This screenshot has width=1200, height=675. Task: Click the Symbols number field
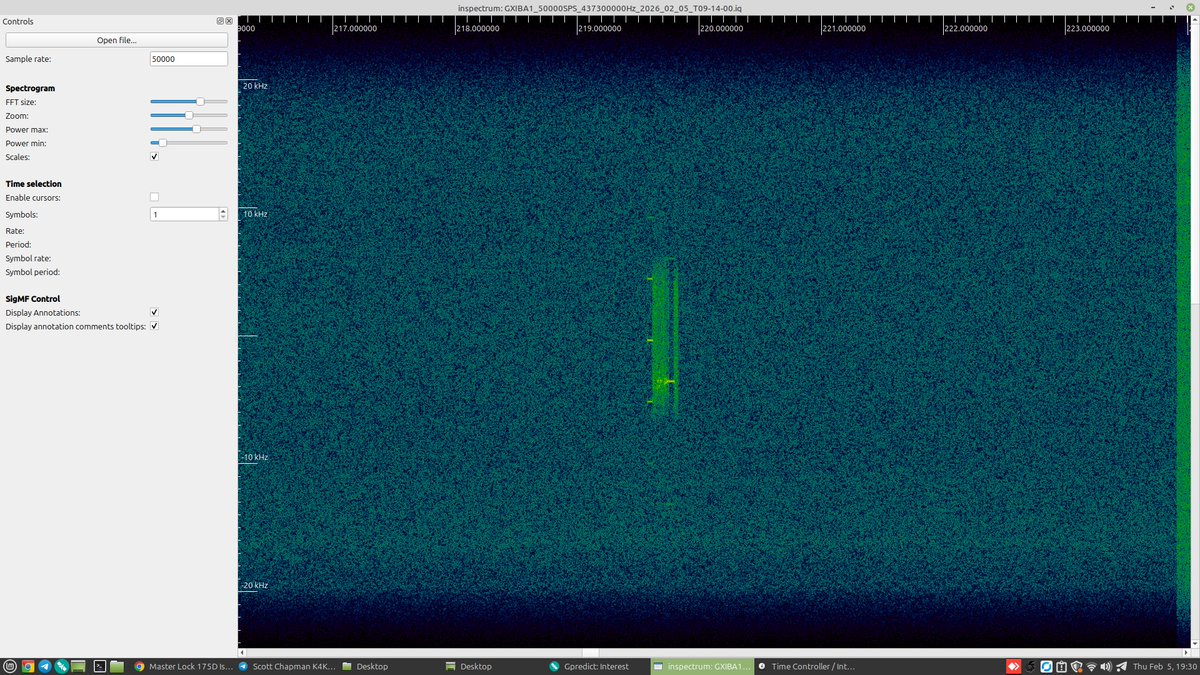(x=183, y=214)
